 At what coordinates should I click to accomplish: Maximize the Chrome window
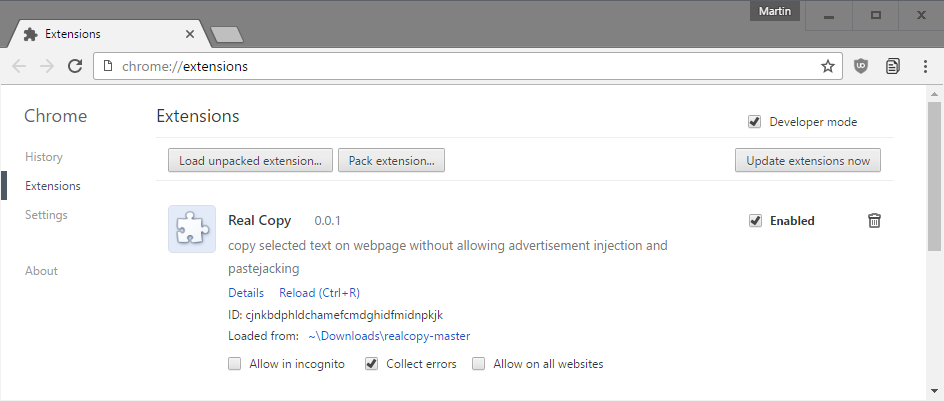(x=876, y=16)
